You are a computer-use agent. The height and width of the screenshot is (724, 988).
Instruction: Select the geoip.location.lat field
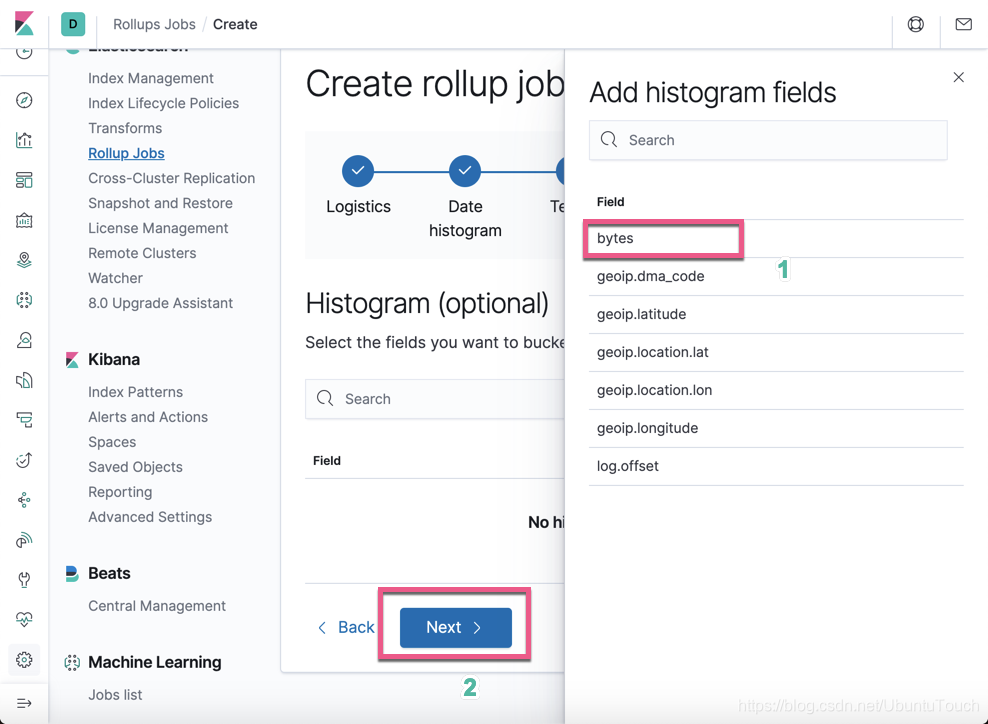coord(776,352)
